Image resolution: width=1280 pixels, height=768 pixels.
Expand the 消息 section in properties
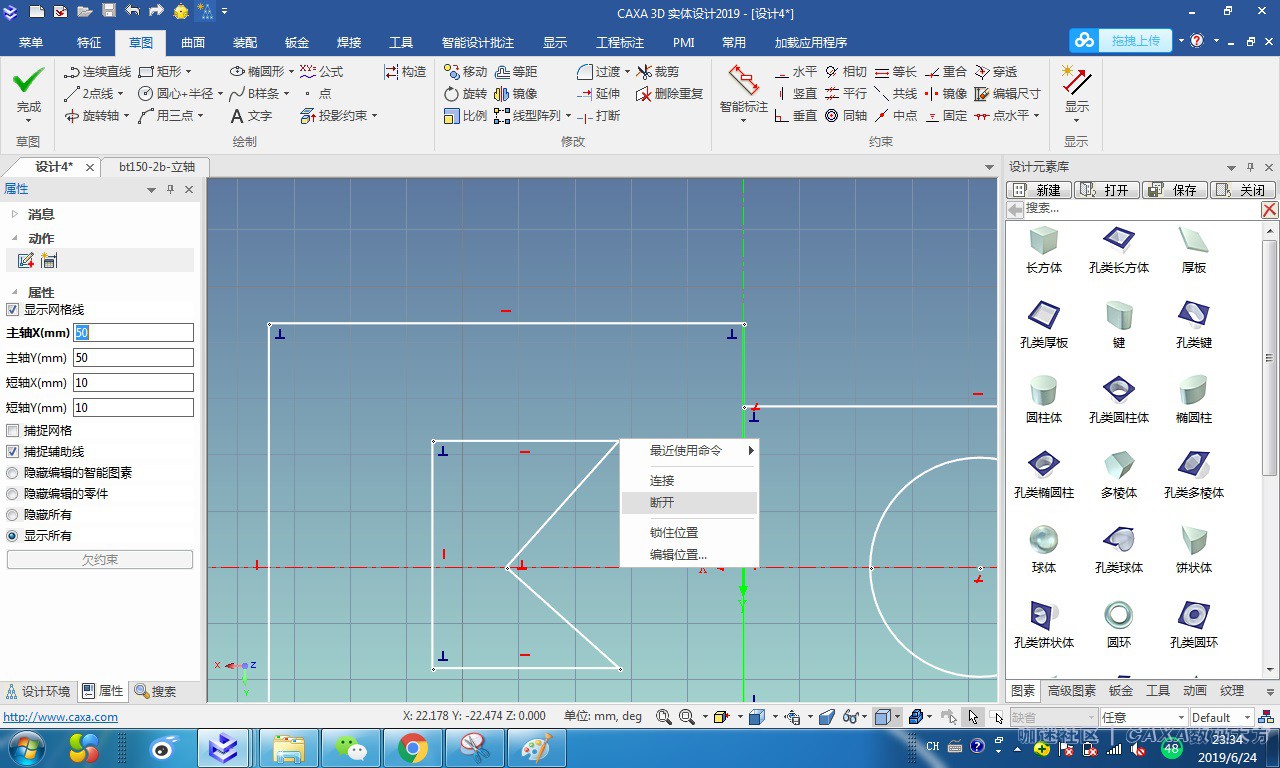coord(14,214)
